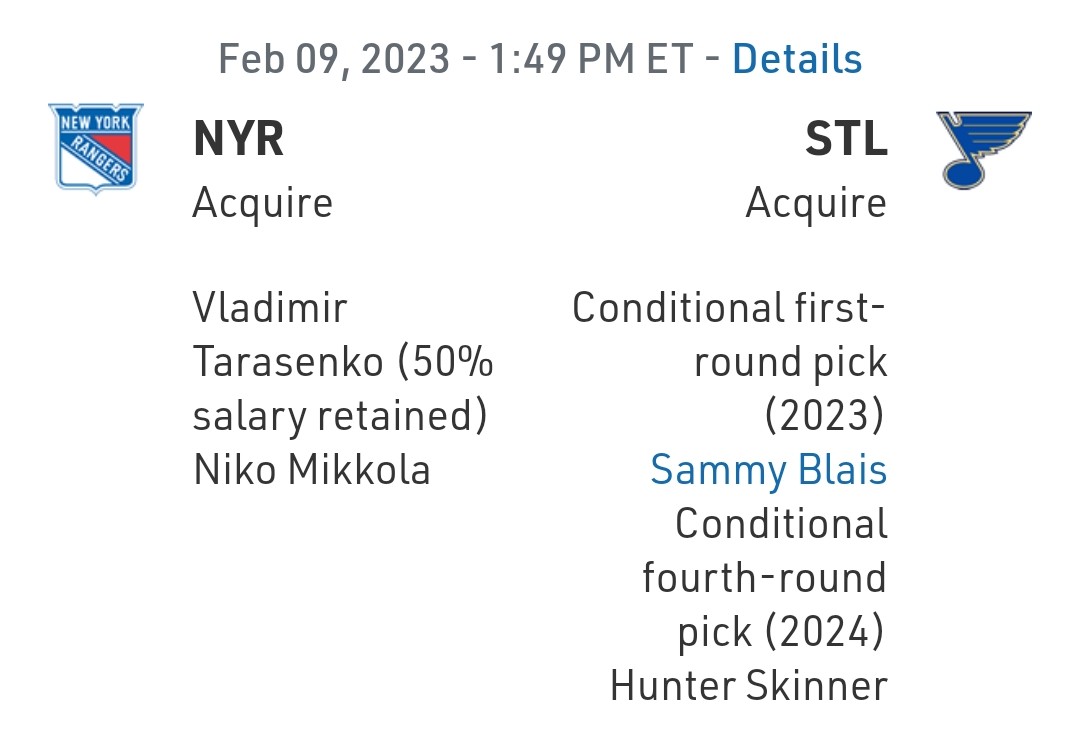The image size is (1080, 735).
Task: Click the fourth-round text line
Action: coord(765,577)
